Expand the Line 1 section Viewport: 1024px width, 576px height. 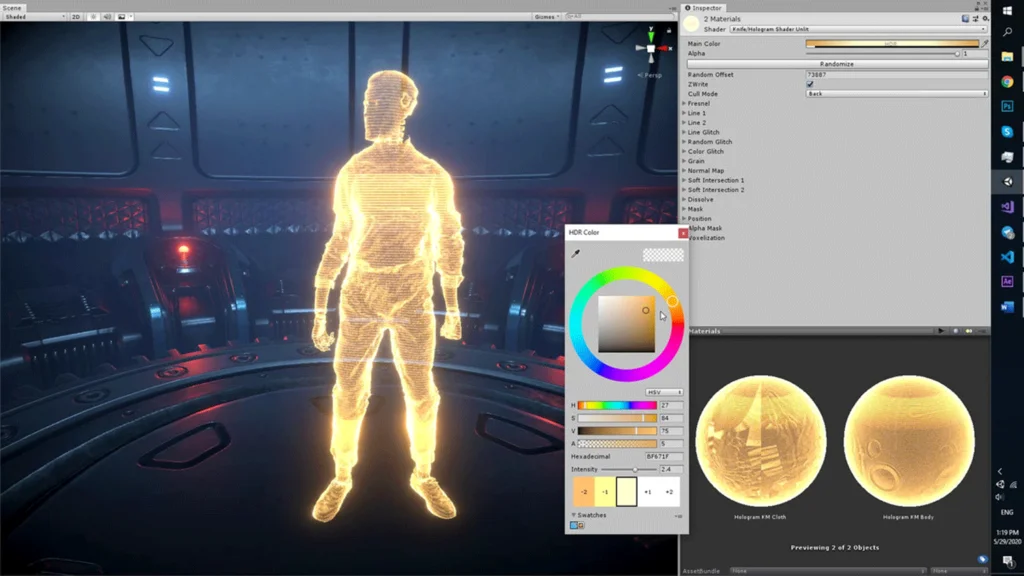tap(695, 113)
